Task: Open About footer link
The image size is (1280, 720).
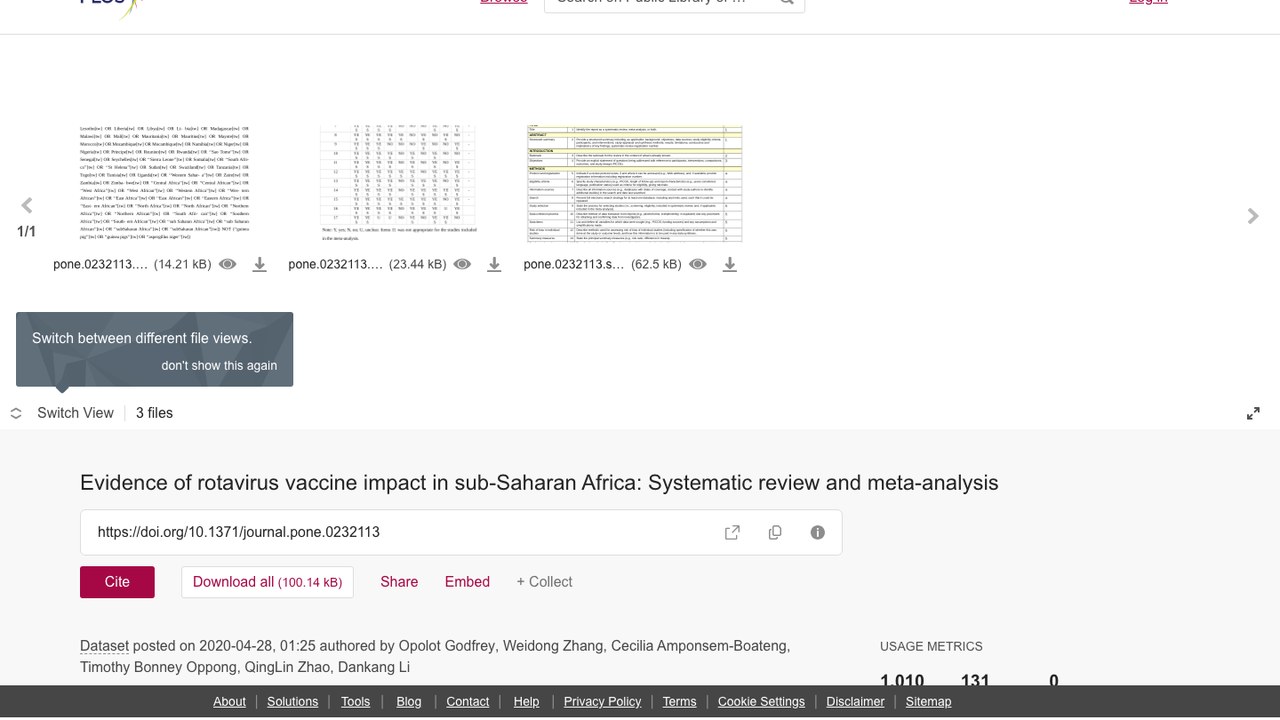Action: tap(229, 702)
